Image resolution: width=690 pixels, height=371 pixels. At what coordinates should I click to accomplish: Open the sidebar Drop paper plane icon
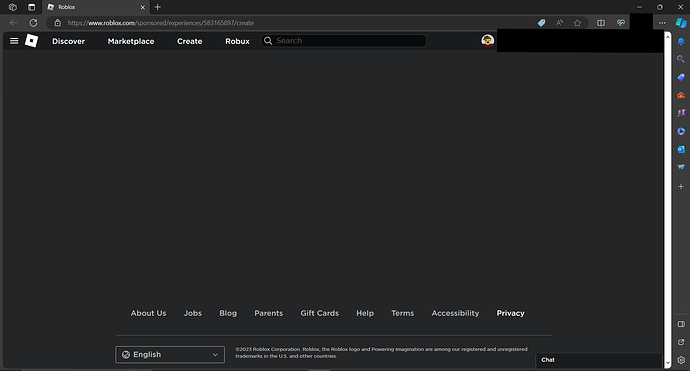681,167
